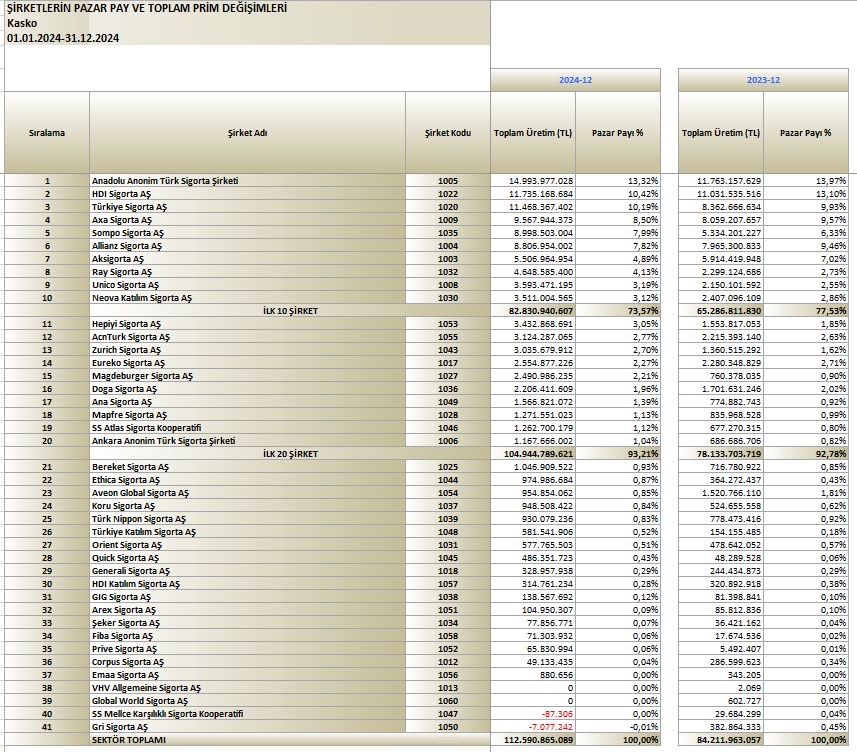Select company code 1050 cell
This screenshot has height=752, width=857.
point(448,727)
